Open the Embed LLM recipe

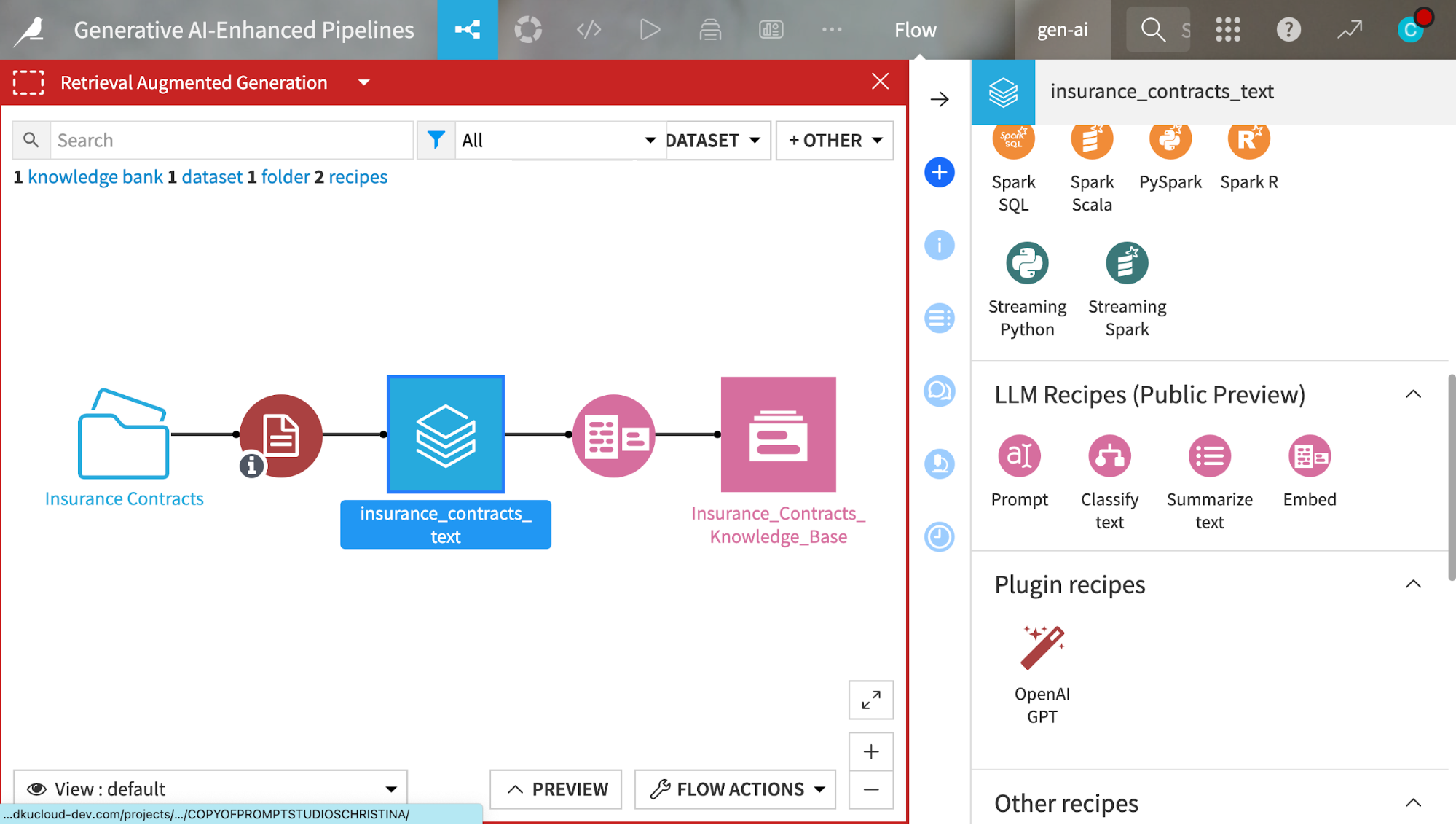point(1309,455)
